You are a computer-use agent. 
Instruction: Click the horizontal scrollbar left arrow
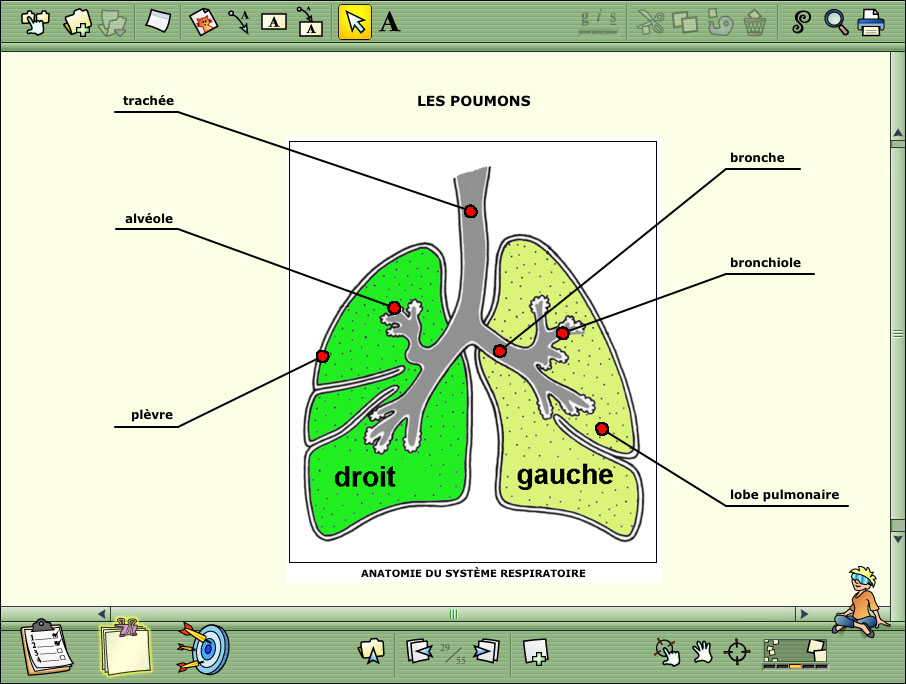(102, 614)
